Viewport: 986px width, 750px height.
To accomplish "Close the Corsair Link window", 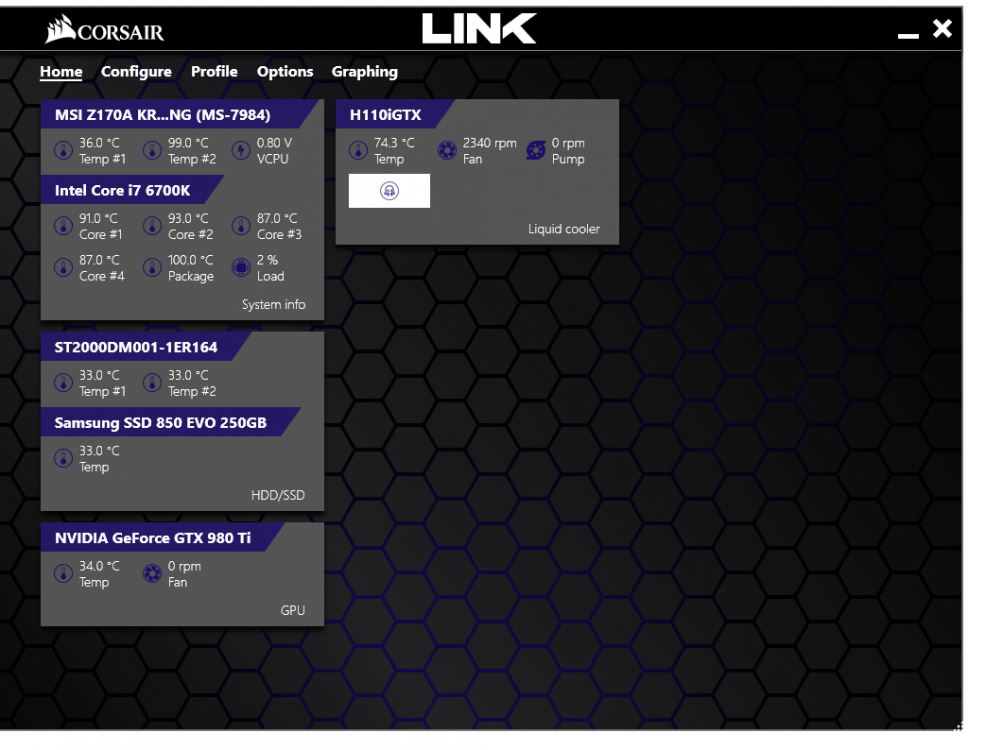I will point(942,28).
